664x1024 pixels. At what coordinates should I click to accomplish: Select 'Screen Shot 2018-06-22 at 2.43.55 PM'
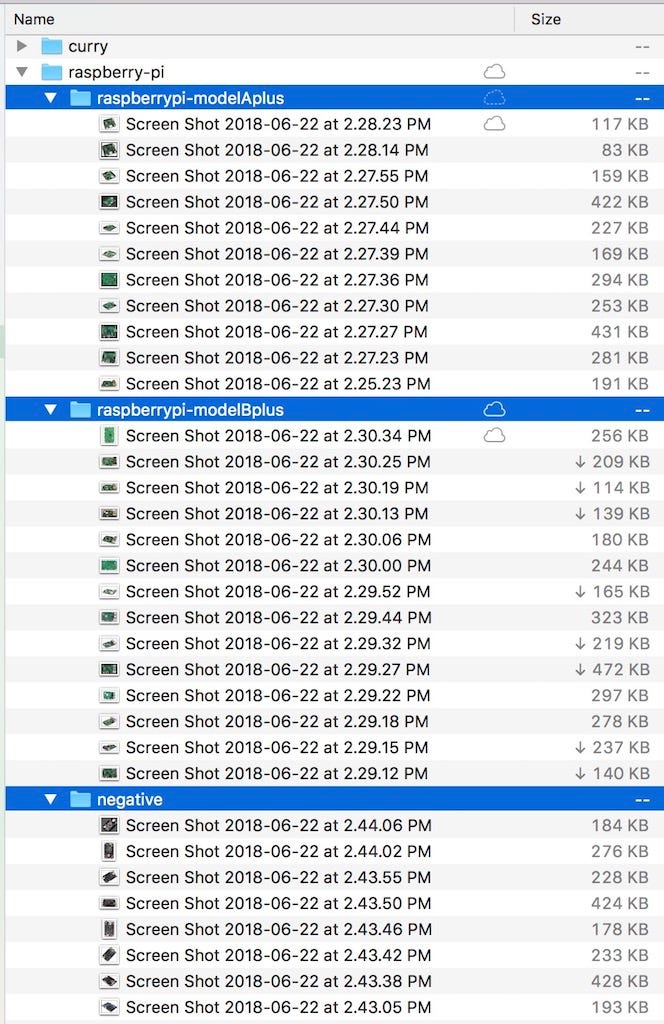click(278, 878)
